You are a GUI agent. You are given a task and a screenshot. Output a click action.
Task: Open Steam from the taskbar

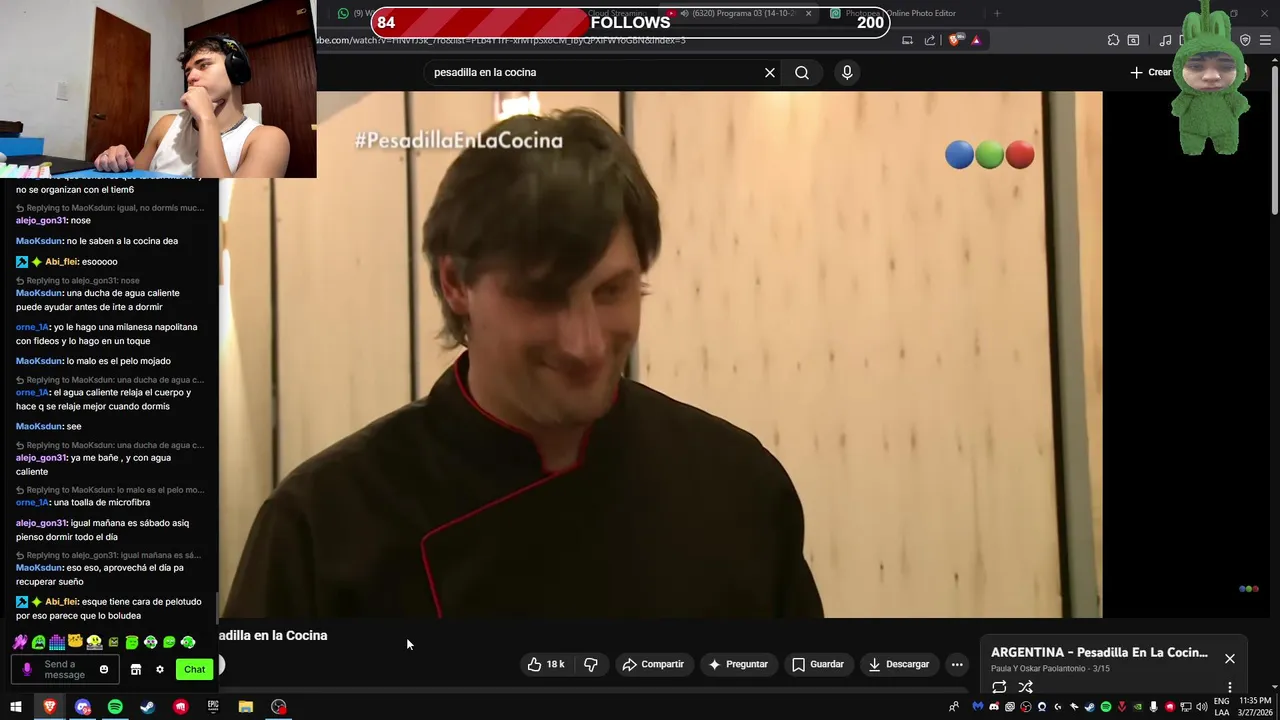[x=147, y=707]
